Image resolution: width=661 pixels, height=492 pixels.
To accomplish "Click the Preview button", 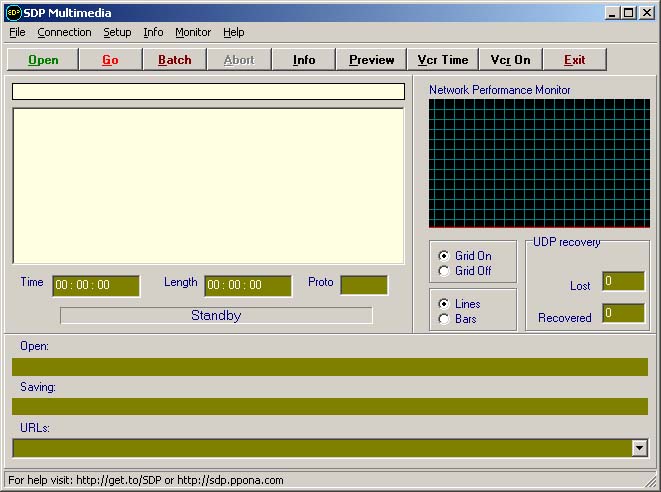I will [x=371, y=59].
